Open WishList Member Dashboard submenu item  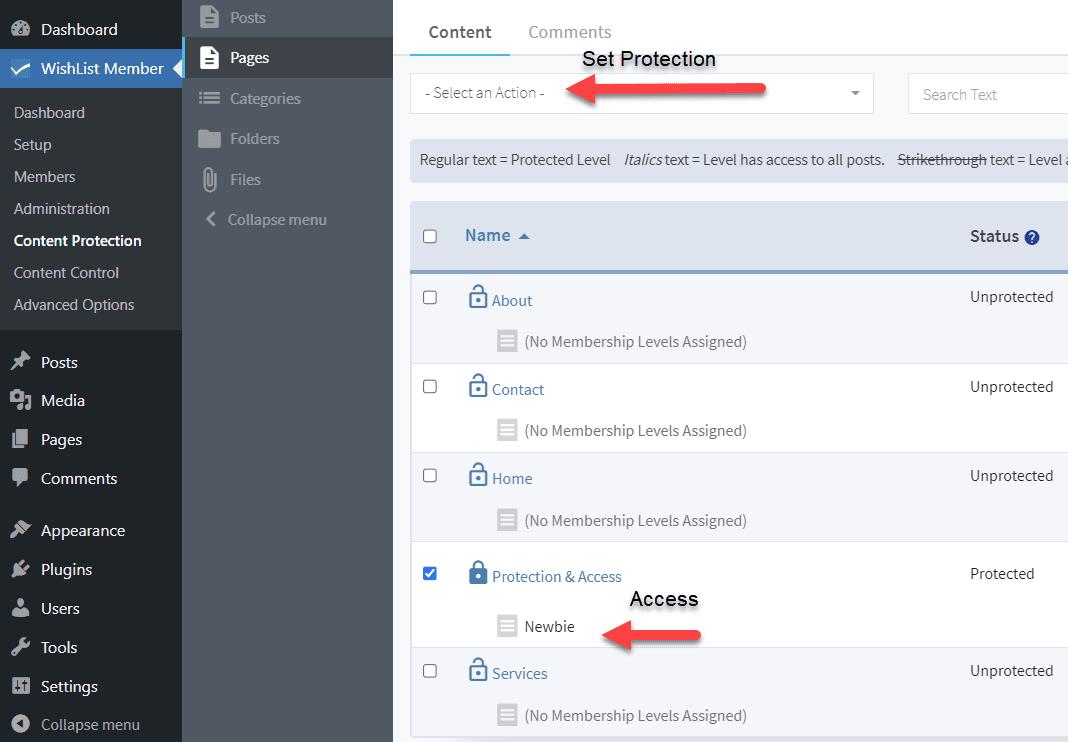click(49, 112)
